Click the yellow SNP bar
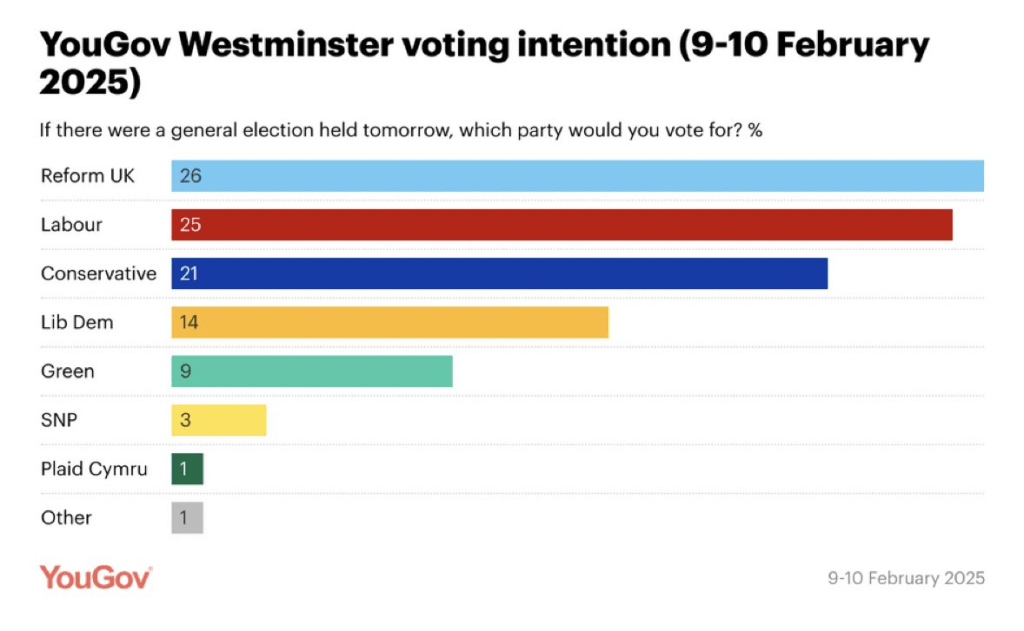1024x631 pixels. (218, 420)
